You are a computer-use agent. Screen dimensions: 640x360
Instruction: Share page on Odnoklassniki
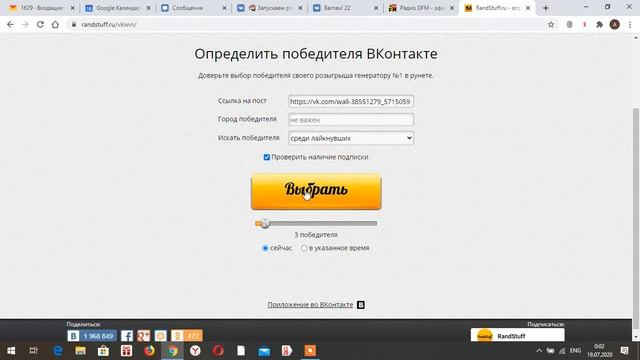pyautogui.click(x=187, y=336)
